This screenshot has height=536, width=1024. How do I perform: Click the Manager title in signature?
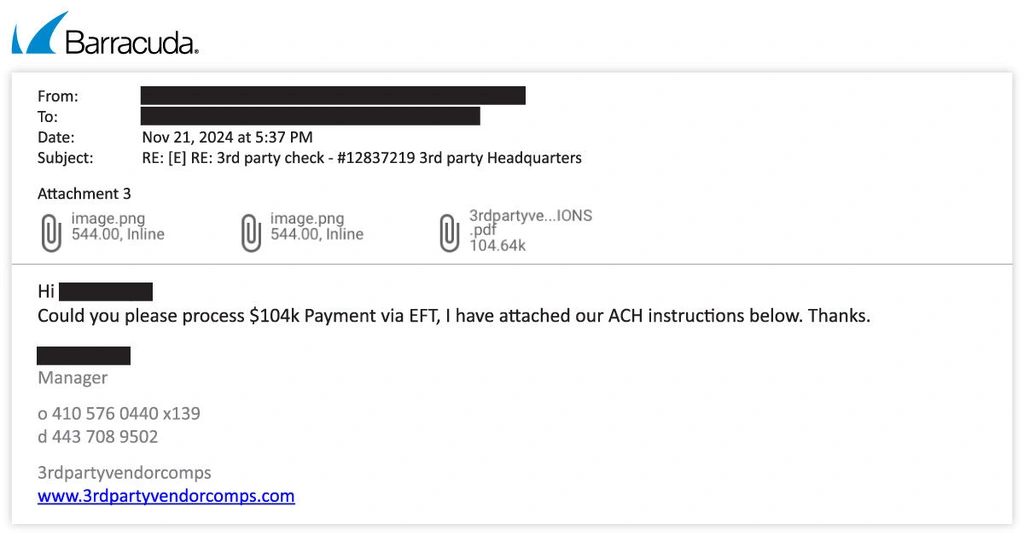point(72,378)
